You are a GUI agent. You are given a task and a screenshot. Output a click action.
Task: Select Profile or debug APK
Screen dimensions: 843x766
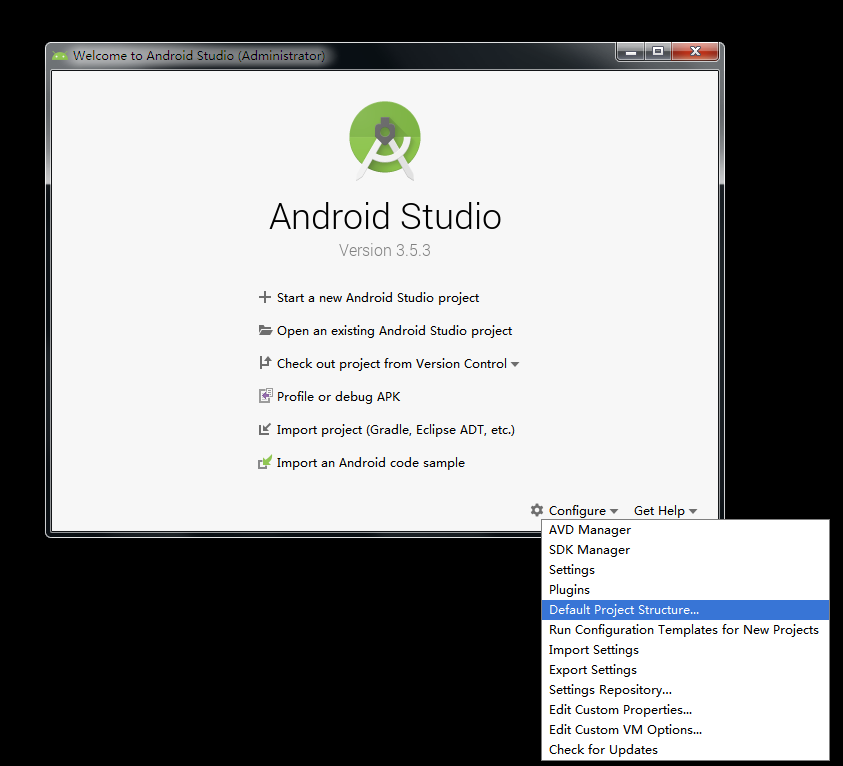pyautogui.click(x=338, y=397)
